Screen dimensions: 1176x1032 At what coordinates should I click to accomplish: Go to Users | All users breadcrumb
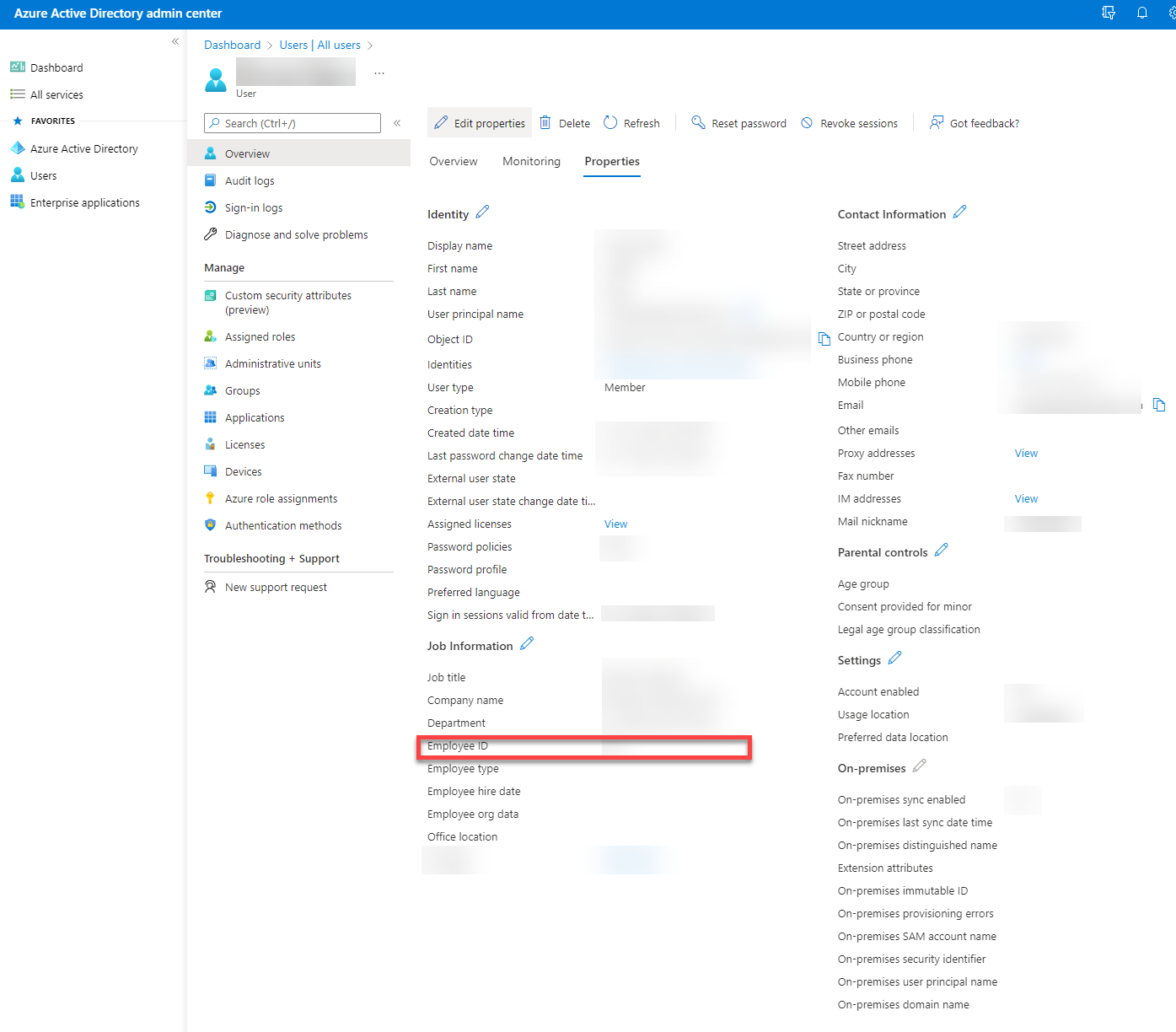point(320,45)
